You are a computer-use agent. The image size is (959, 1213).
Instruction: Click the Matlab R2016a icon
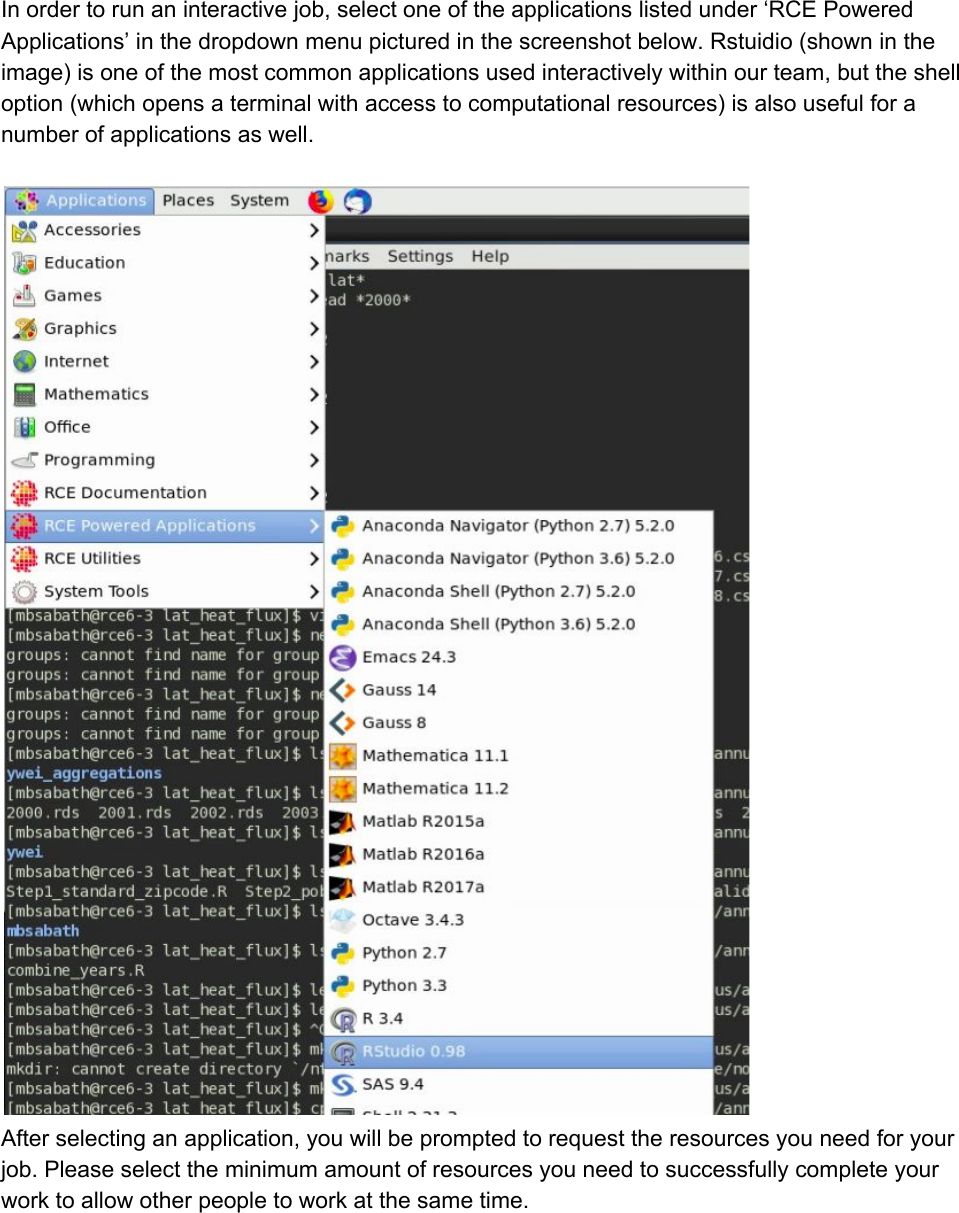pos(343,856)
